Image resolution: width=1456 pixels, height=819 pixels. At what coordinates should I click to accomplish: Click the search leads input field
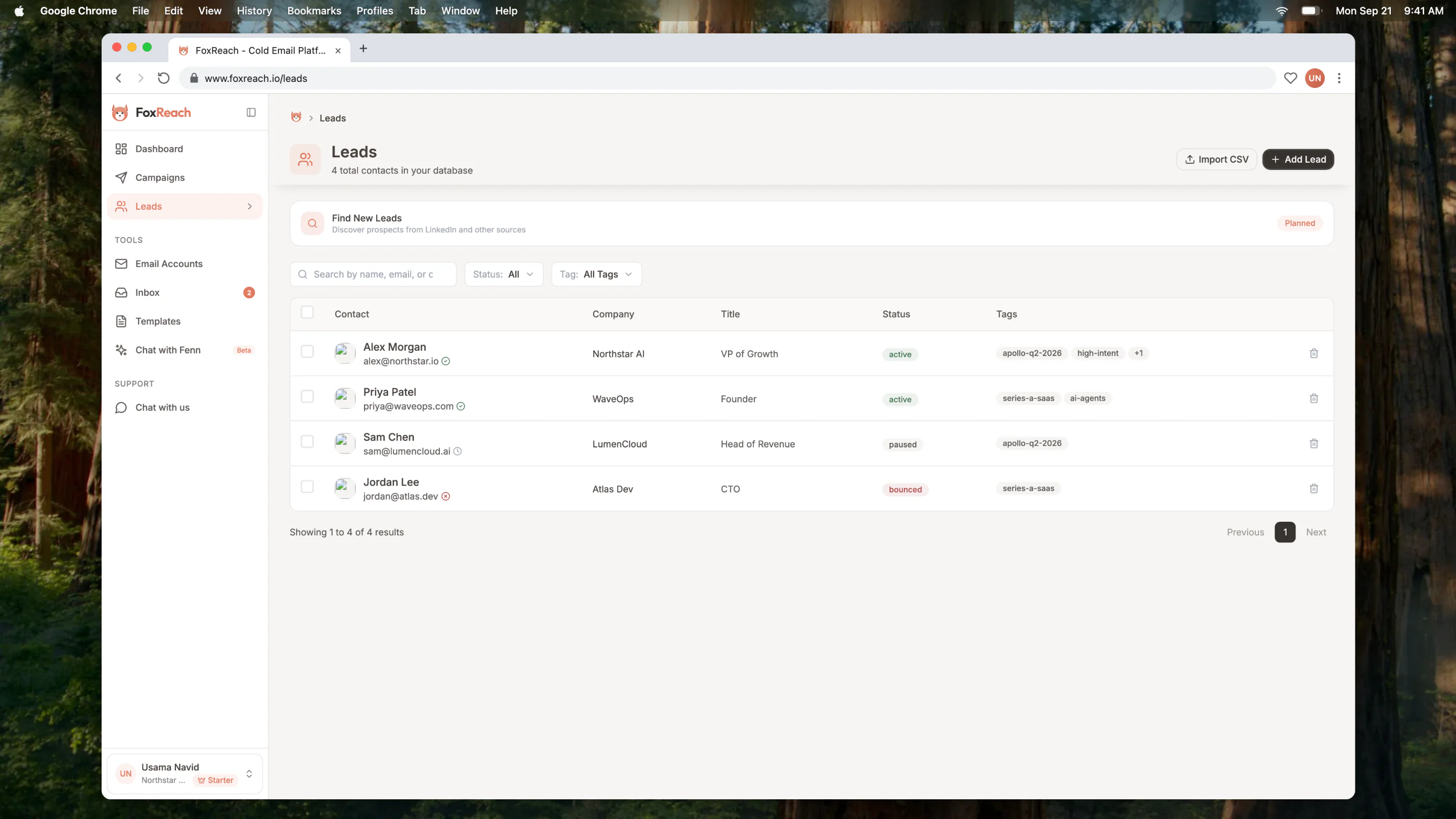point(373,274)
